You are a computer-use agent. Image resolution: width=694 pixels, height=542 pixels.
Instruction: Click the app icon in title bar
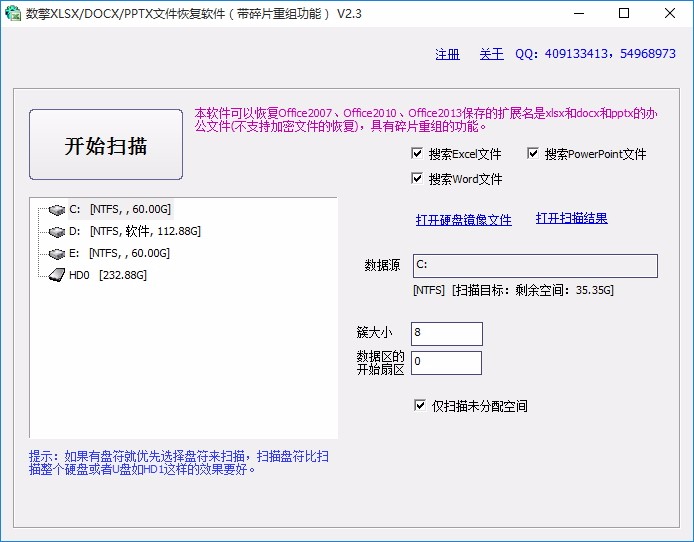13,13
